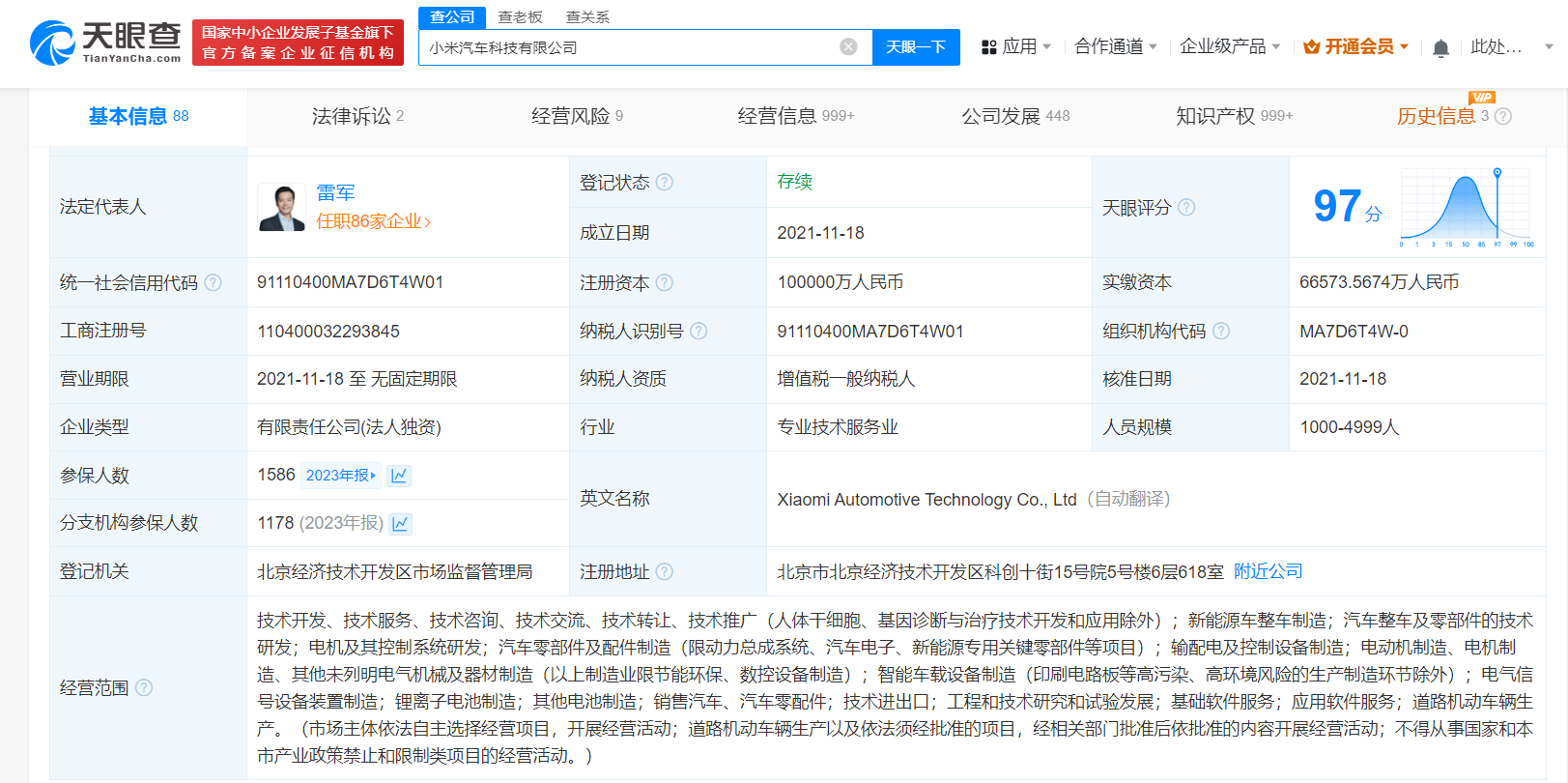Open help icon beside 登记状态
Image resolution: width=1568 pixels, height=783 pixels.
[x=665, y=182]
